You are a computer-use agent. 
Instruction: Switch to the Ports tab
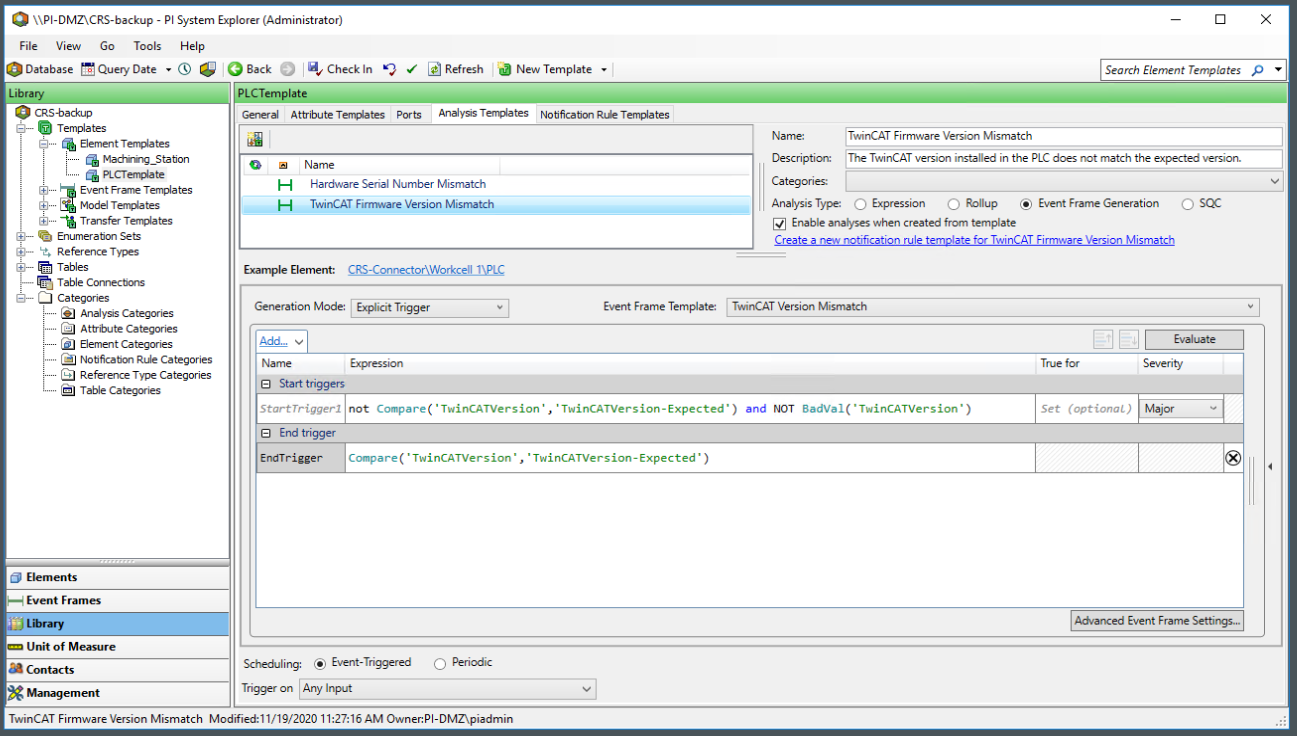(x=409, y=115)
